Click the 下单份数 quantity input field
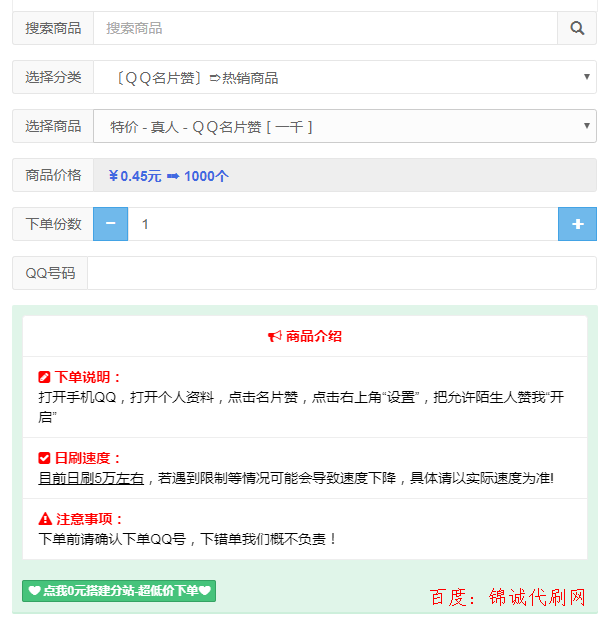 (342, 224)
